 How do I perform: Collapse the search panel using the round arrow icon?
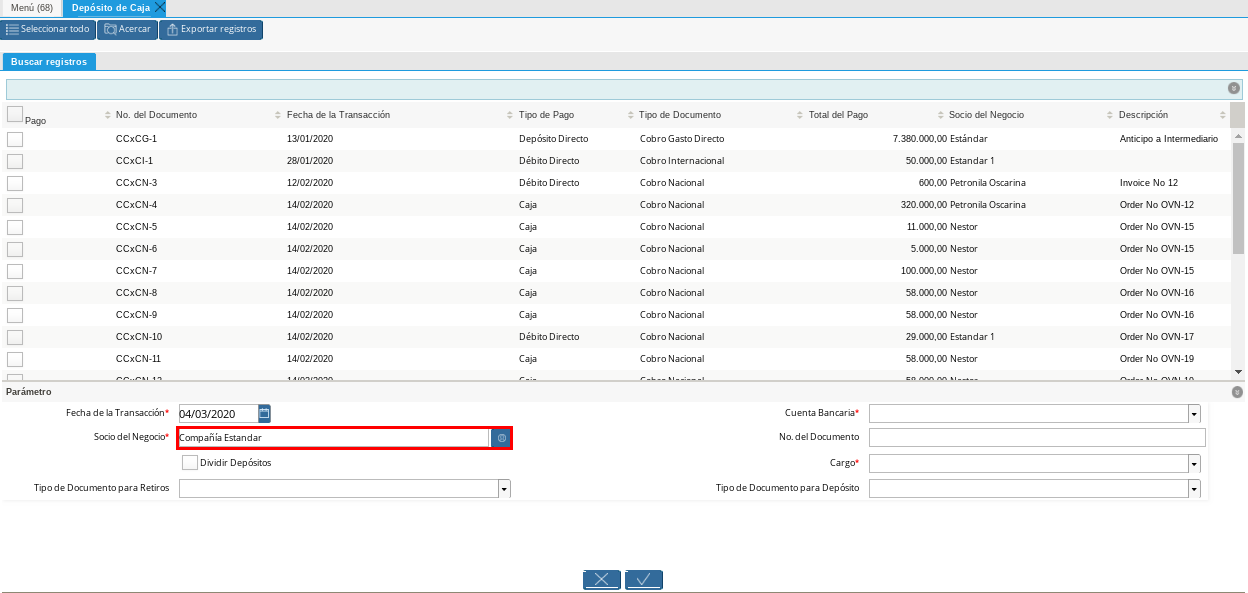coord(1233,89)
